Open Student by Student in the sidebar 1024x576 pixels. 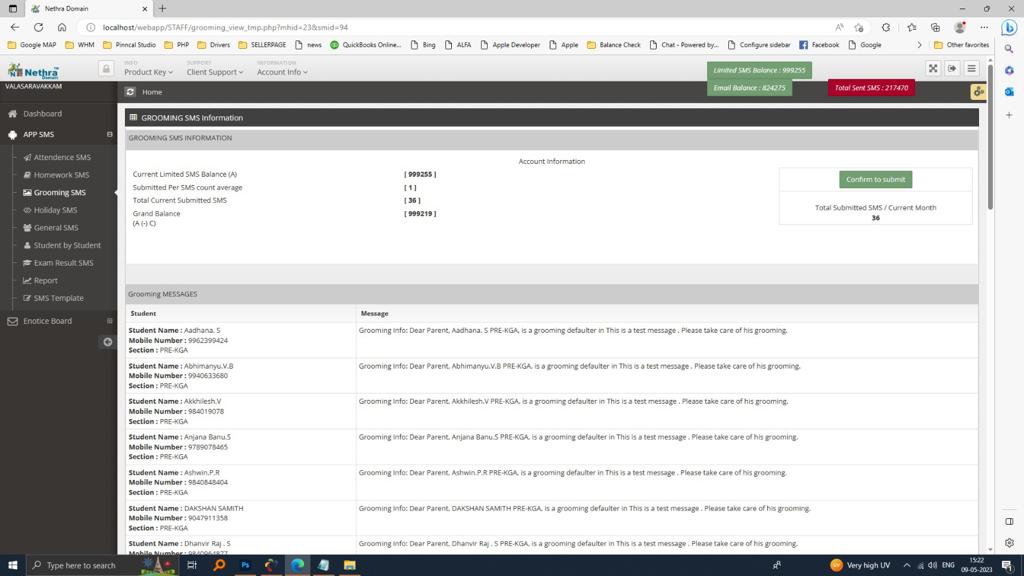coord(62,246)
